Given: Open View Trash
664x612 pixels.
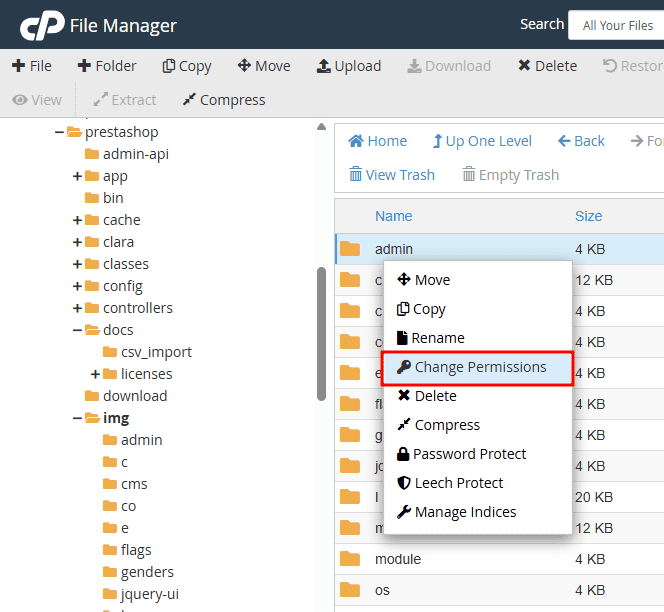Looking at the screenshot, I should click(x=392, y=174).
